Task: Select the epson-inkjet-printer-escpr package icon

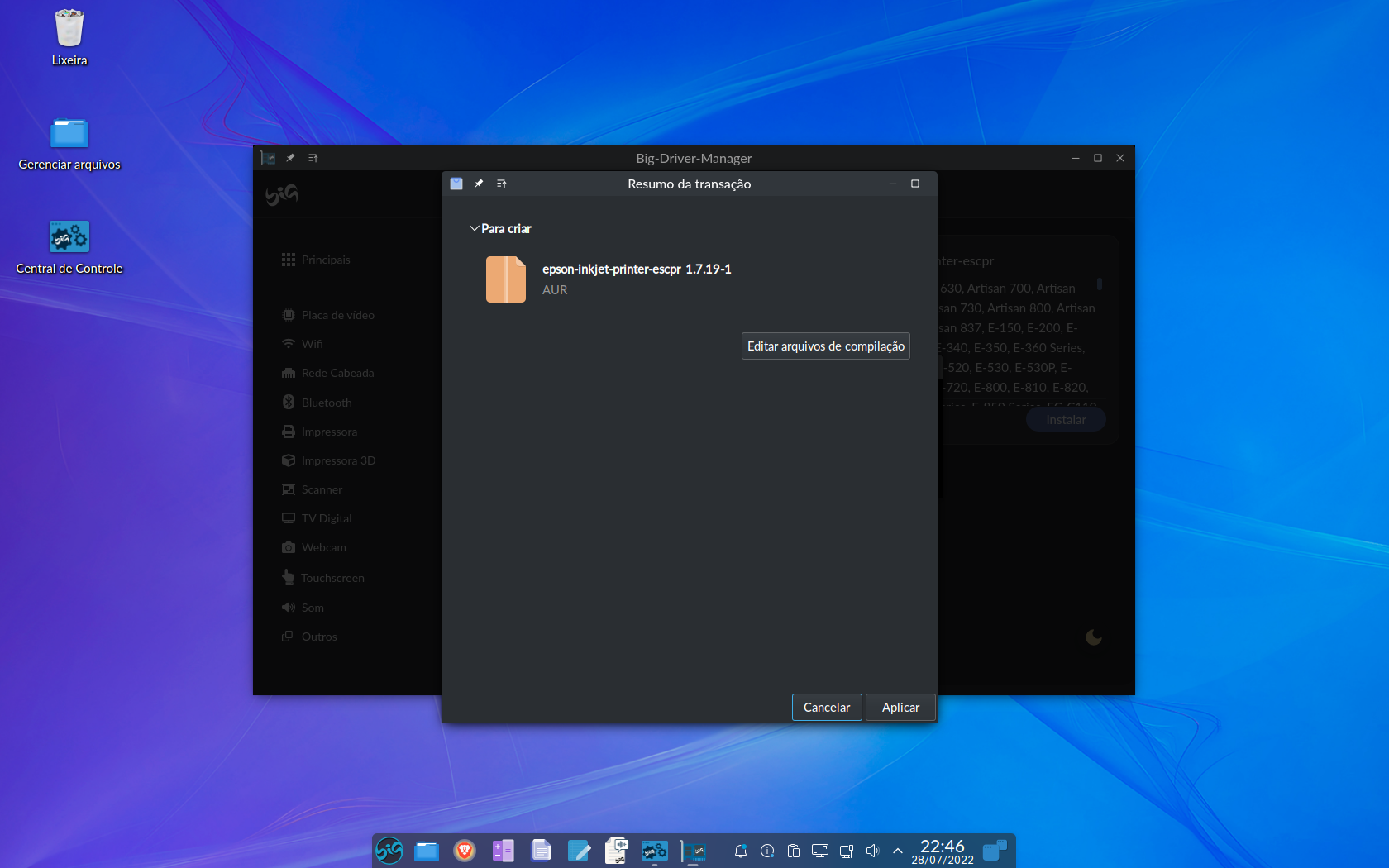Action: pyautogui.click(x=506, y=279)
